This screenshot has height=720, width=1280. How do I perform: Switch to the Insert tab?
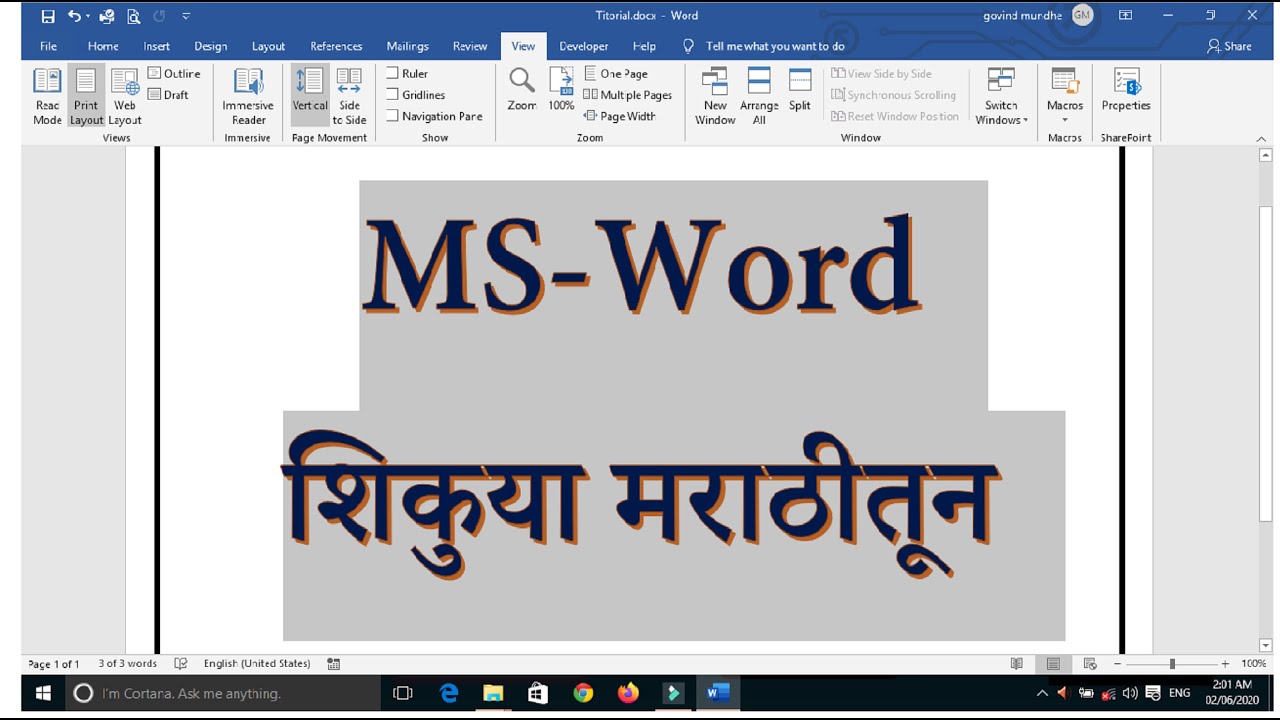(x=156, y=46)
